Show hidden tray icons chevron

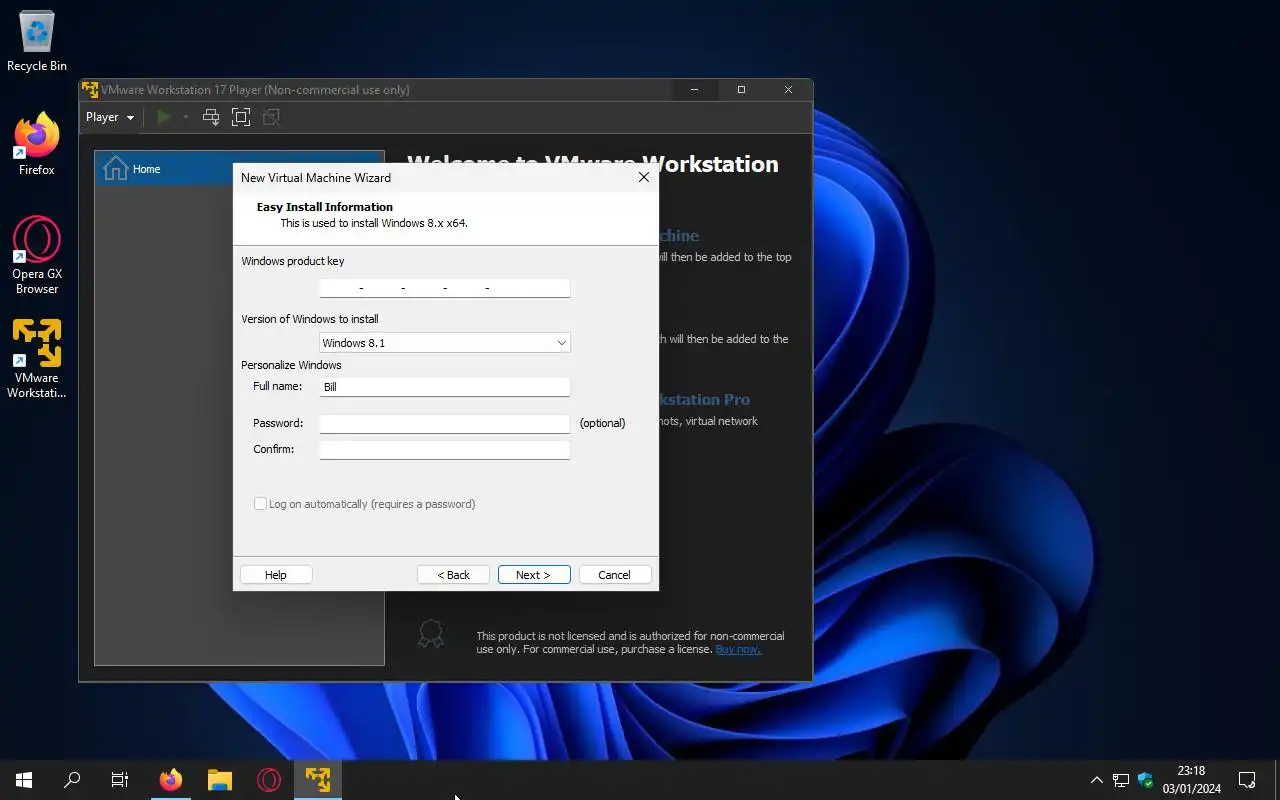pos(1097,780)
